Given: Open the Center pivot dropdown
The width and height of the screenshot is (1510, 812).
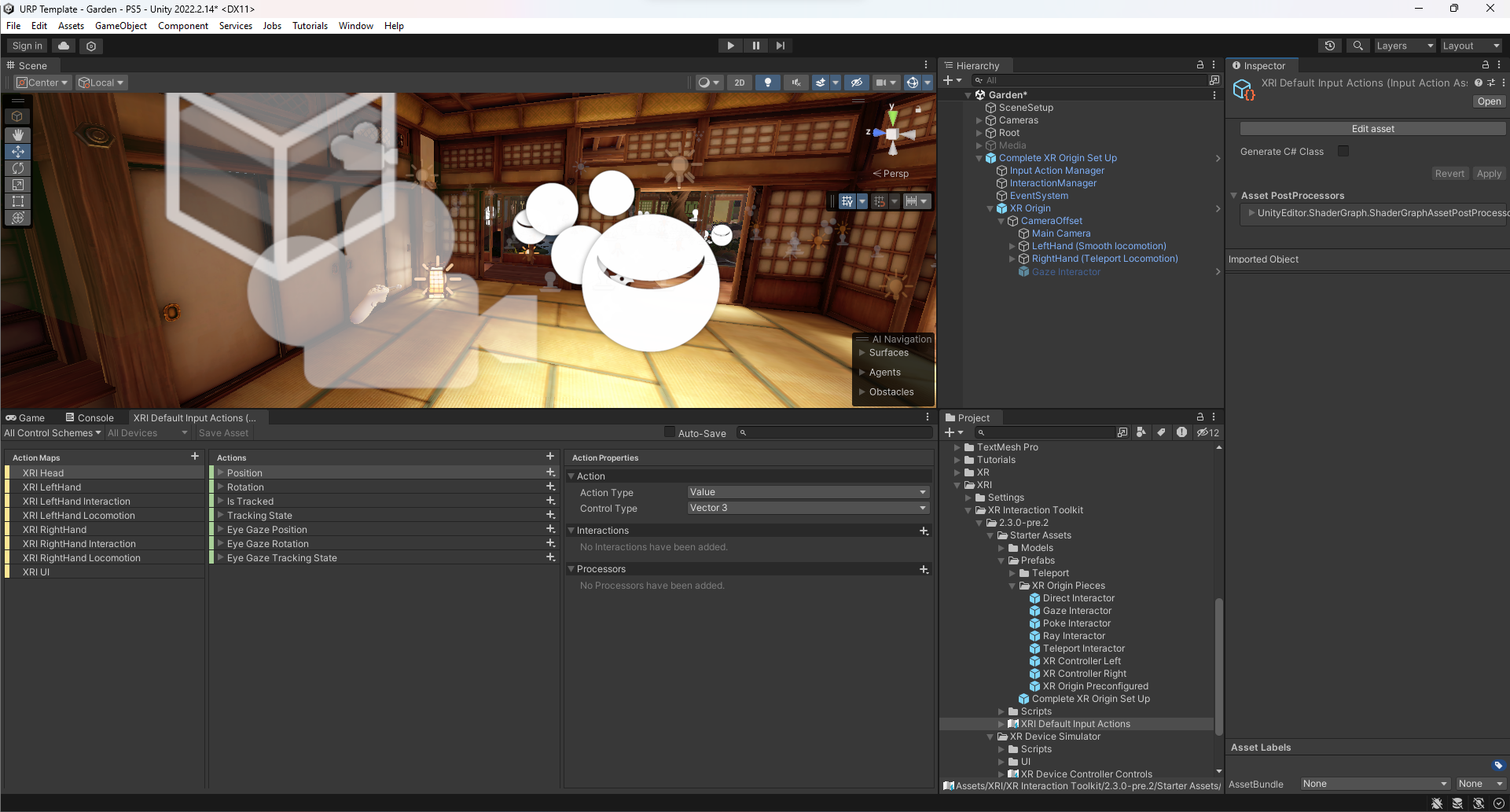Looking at the screenshot, I should pos(43,83).
